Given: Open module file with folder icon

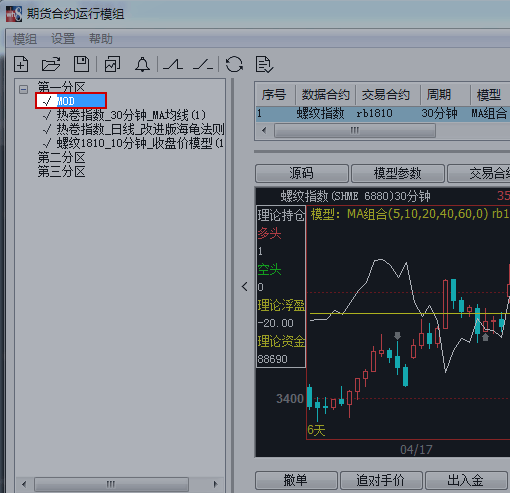Looking at the screenshot, I should point(51,64).
